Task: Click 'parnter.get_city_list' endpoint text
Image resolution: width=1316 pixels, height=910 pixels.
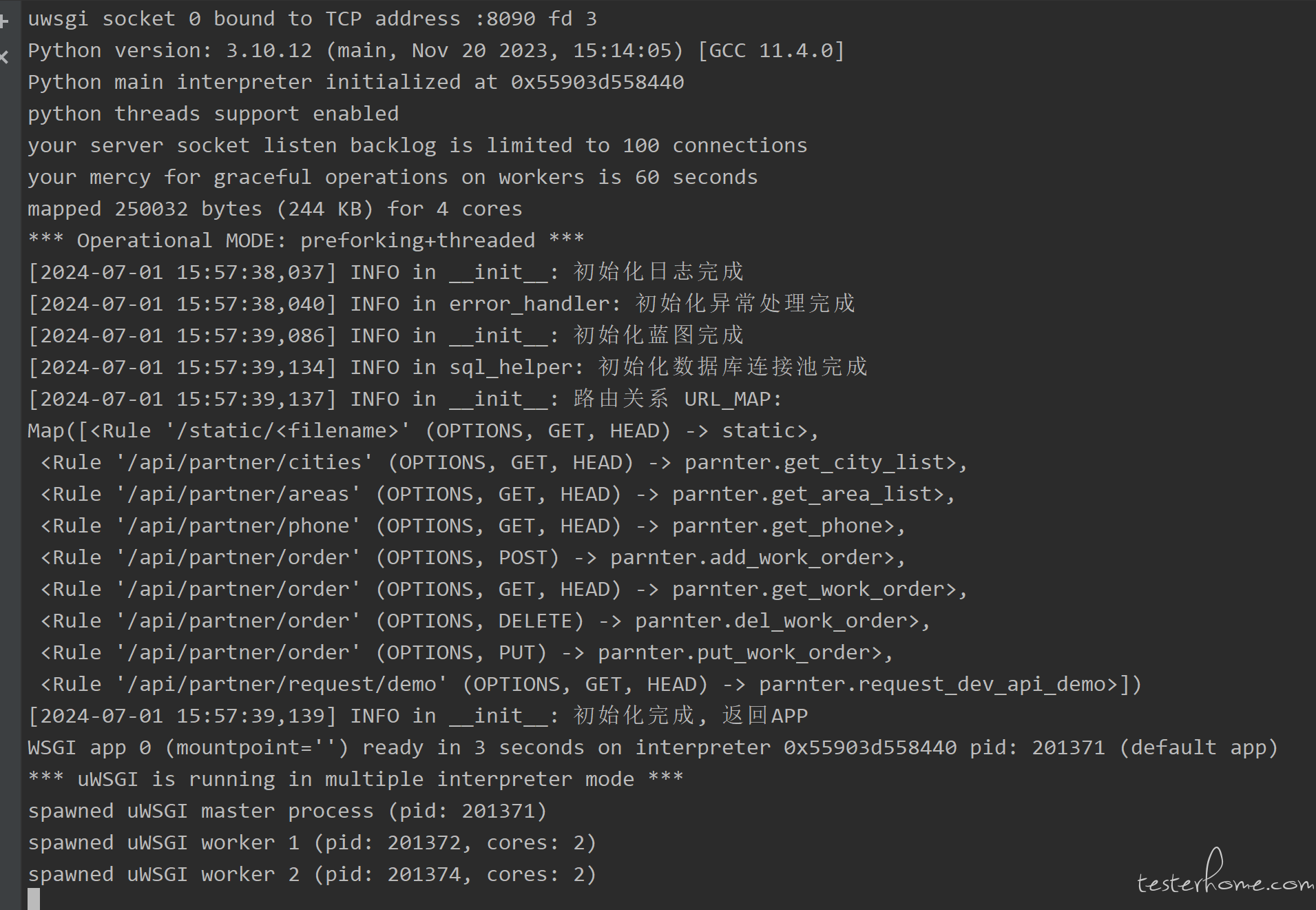Action: [815, 462]
